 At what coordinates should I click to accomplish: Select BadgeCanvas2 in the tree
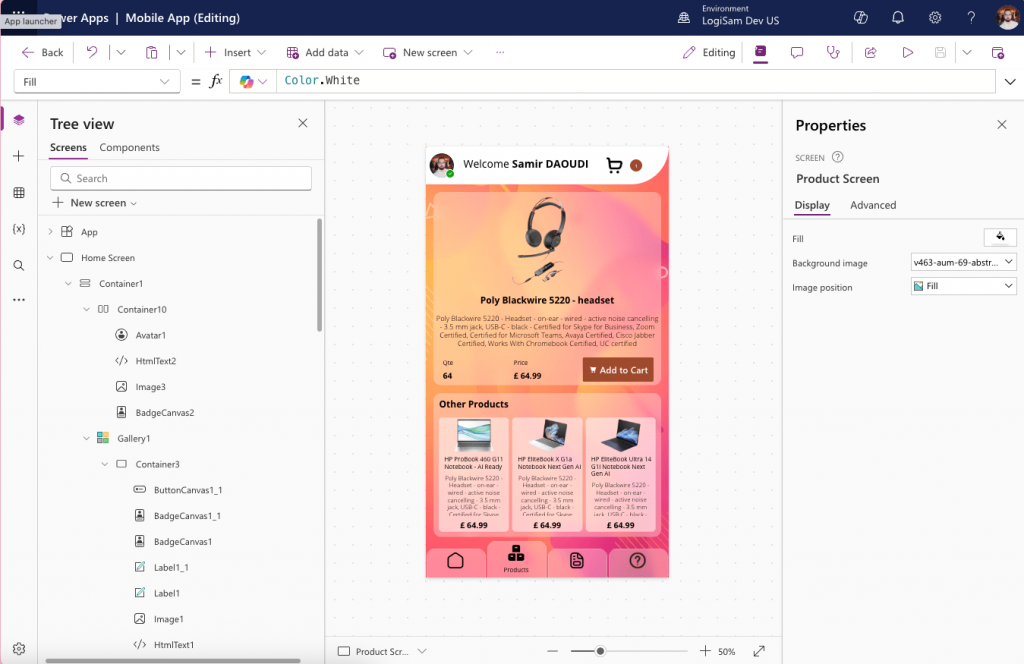(165, 413)
